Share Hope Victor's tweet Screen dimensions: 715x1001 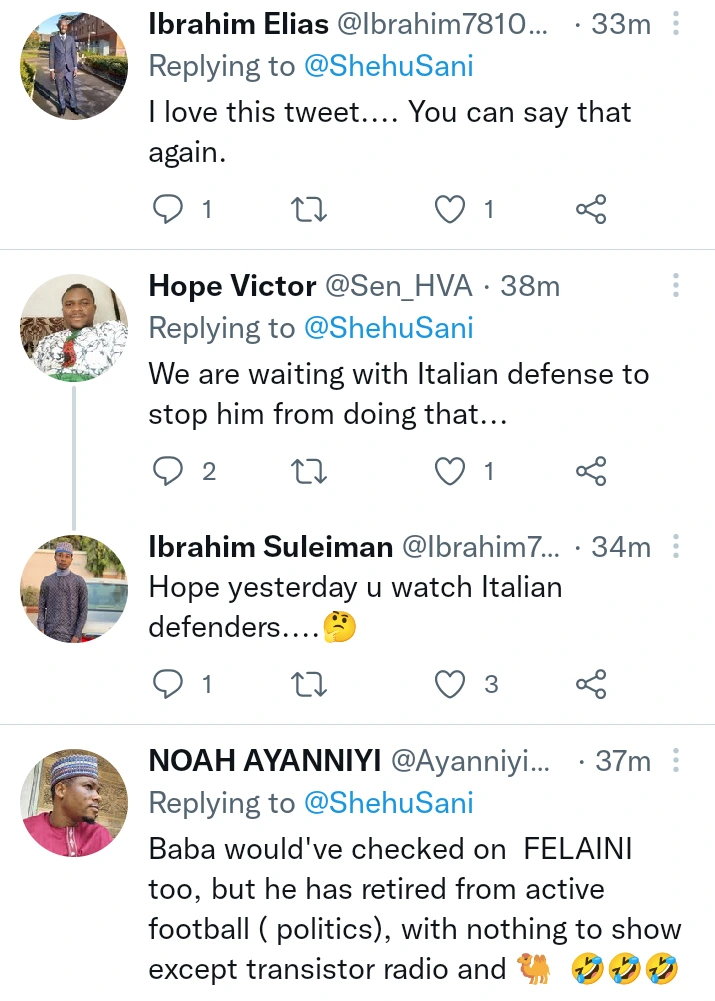pyautogui.click(x=591, y=471)
